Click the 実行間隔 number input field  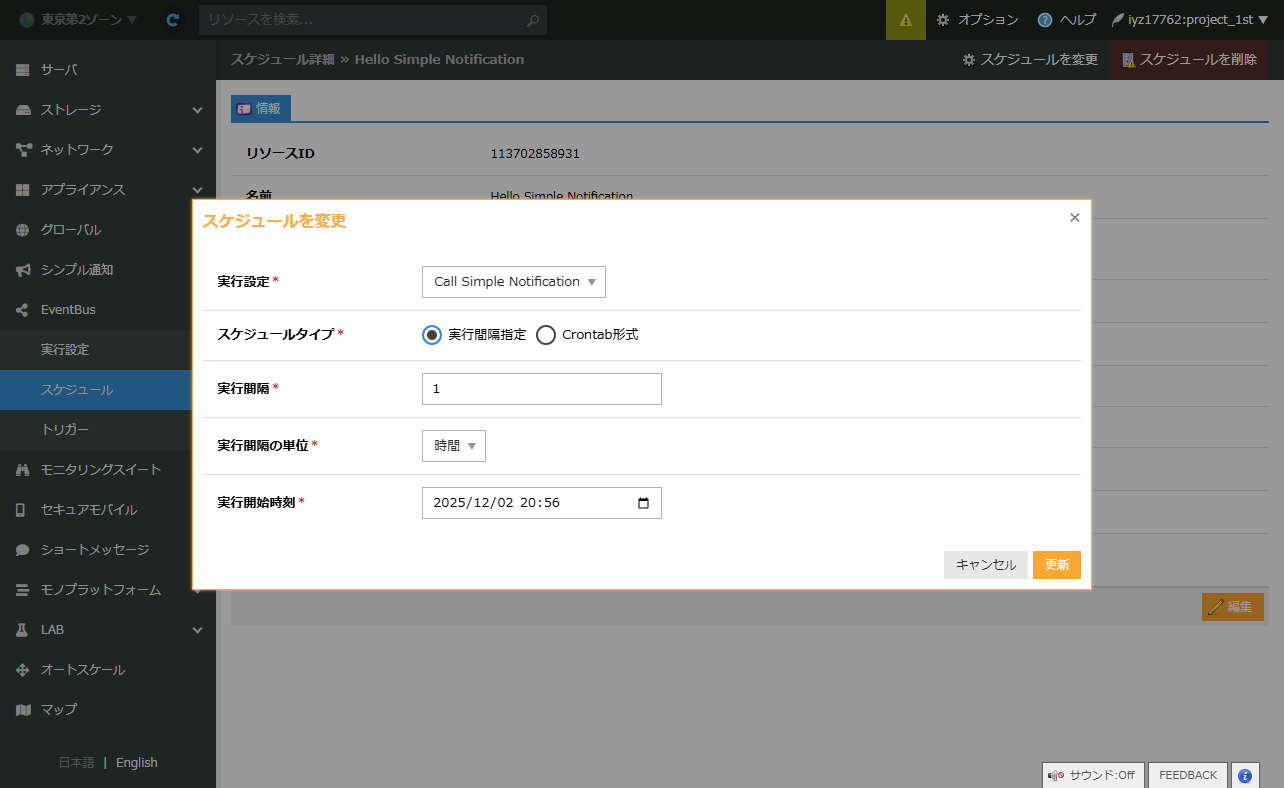point(541,389)
